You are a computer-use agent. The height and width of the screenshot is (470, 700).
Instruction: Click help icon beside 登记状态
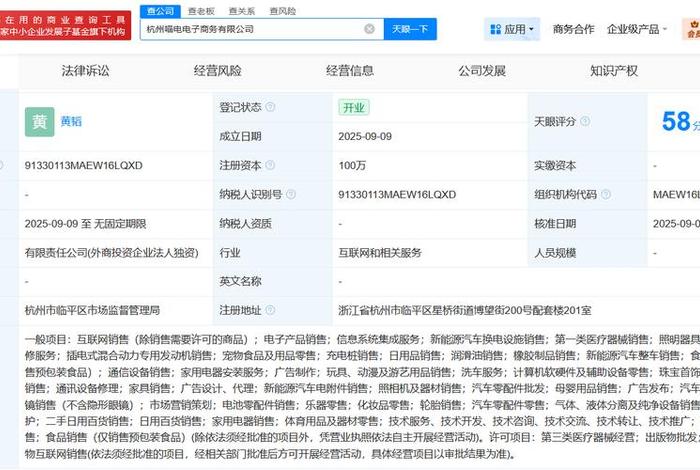coord(270,107)
